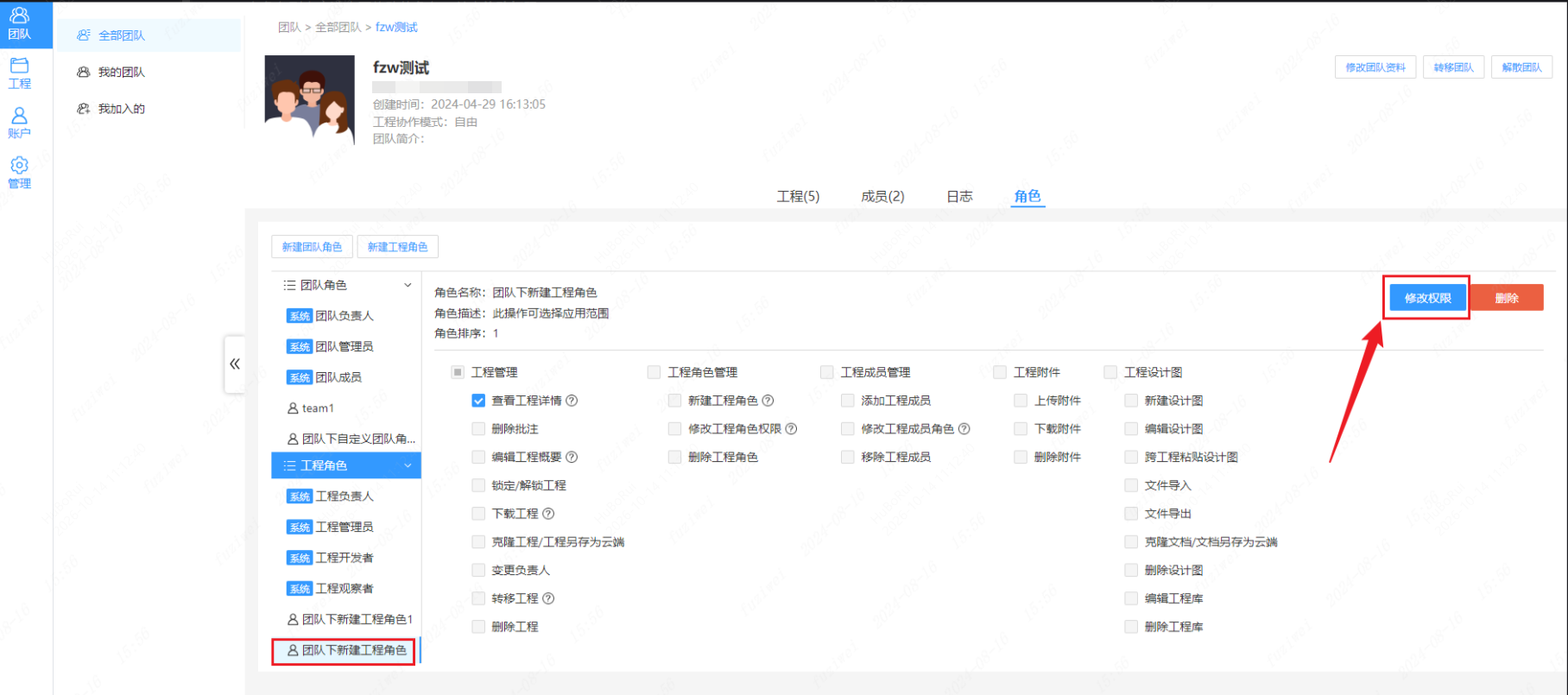Enable the 上传附件 checkbox

pyautogui.click(x=1021, y=401)
